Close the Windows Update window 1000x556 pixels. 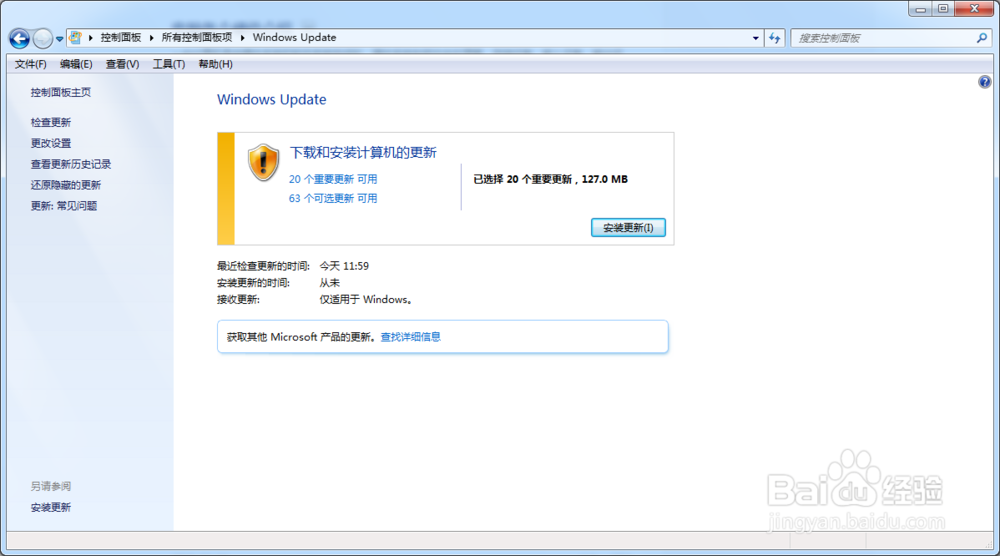pyautogui.click(x=974, y=9)
